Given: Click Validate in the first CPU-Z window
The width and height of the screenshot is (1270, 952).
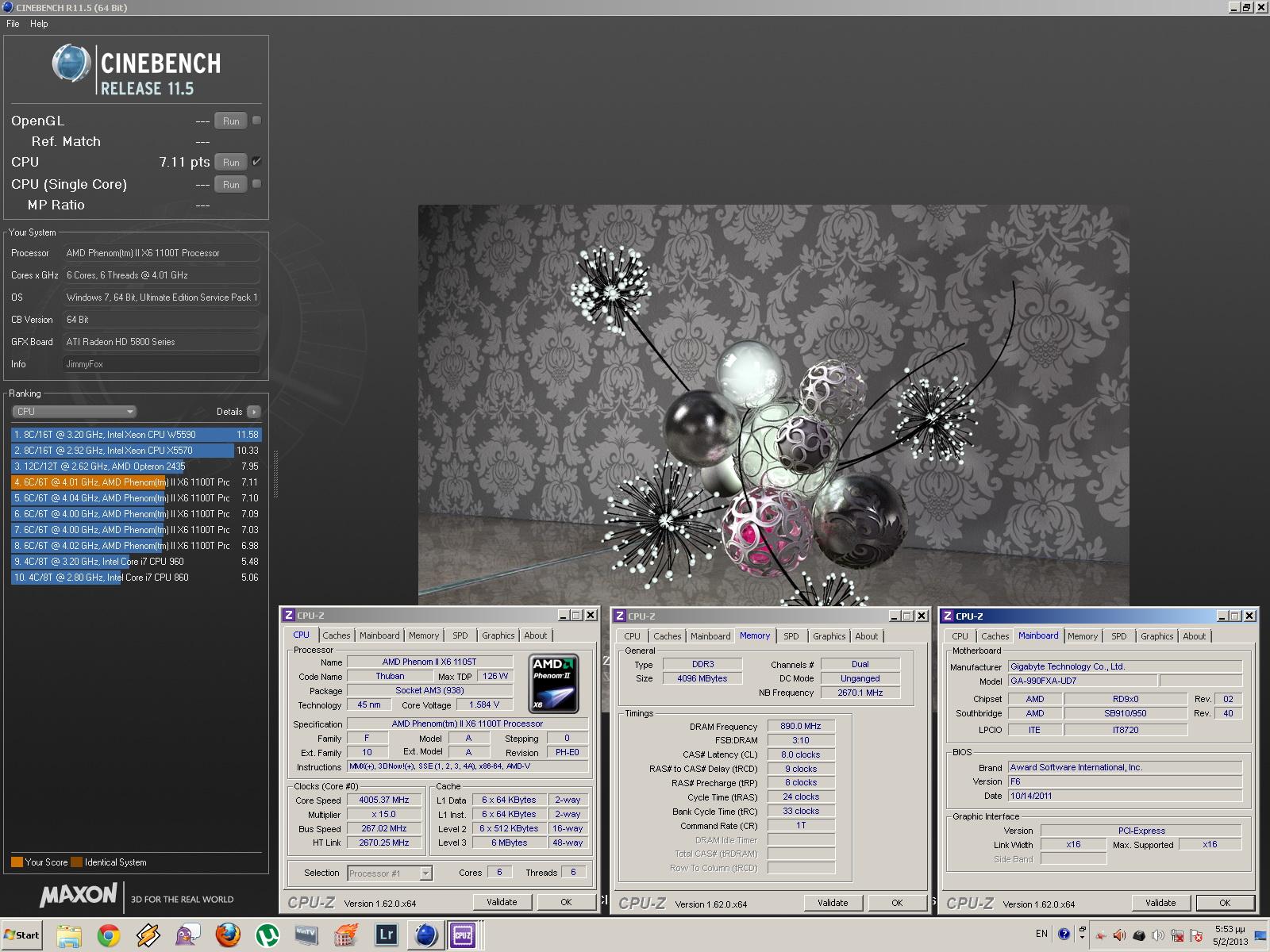Looking at the screenshot, I should pyautogui.click(x=502, y=902).
